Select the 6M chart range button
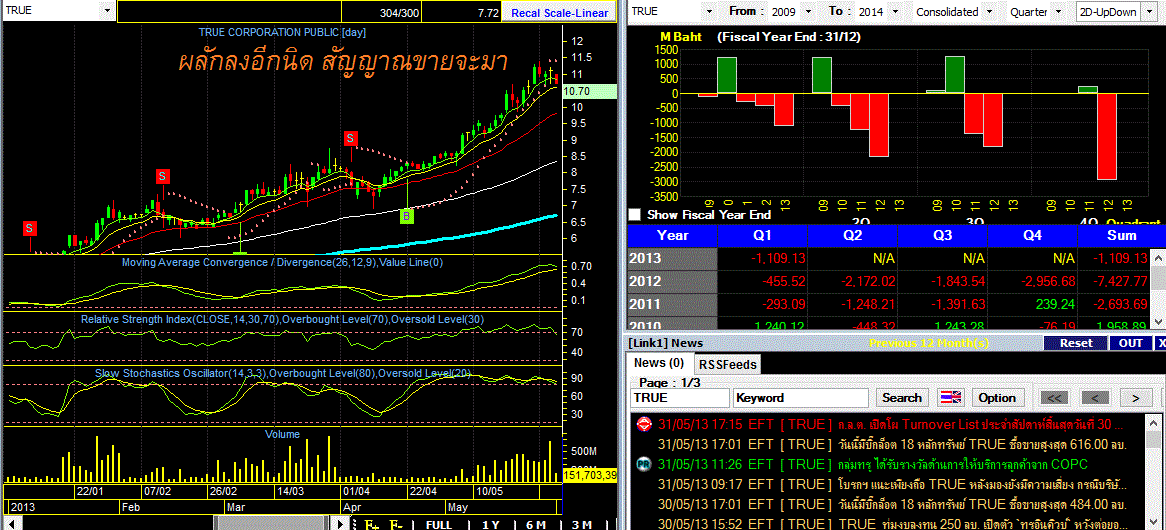 (x=535, y=524)
